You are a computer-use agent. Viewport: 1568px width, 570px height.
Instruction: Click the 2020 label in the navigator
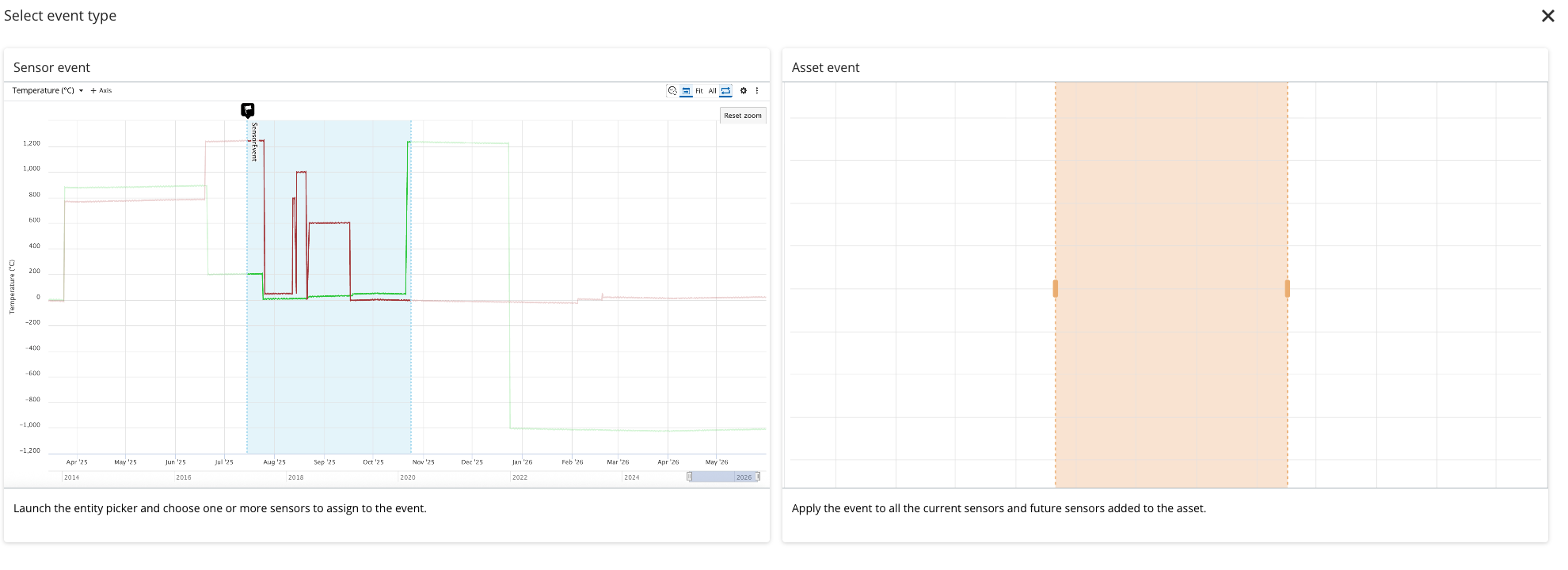tap(408, 477)
